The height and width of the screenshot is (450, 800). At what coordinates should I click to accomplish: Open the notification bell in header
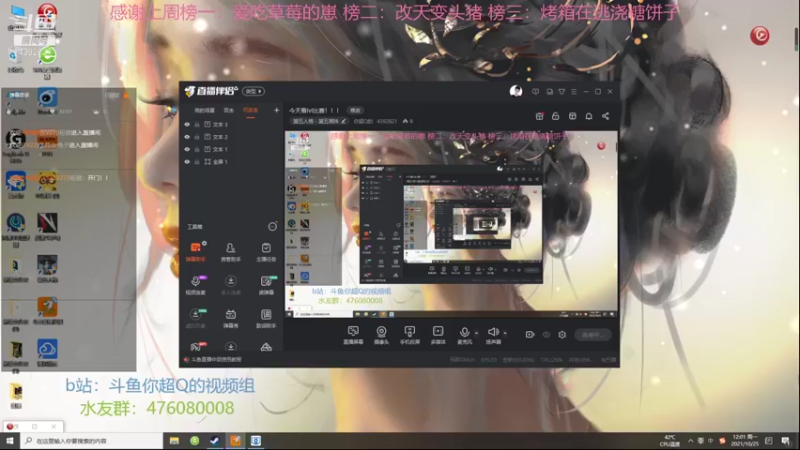tap(589, 116)
